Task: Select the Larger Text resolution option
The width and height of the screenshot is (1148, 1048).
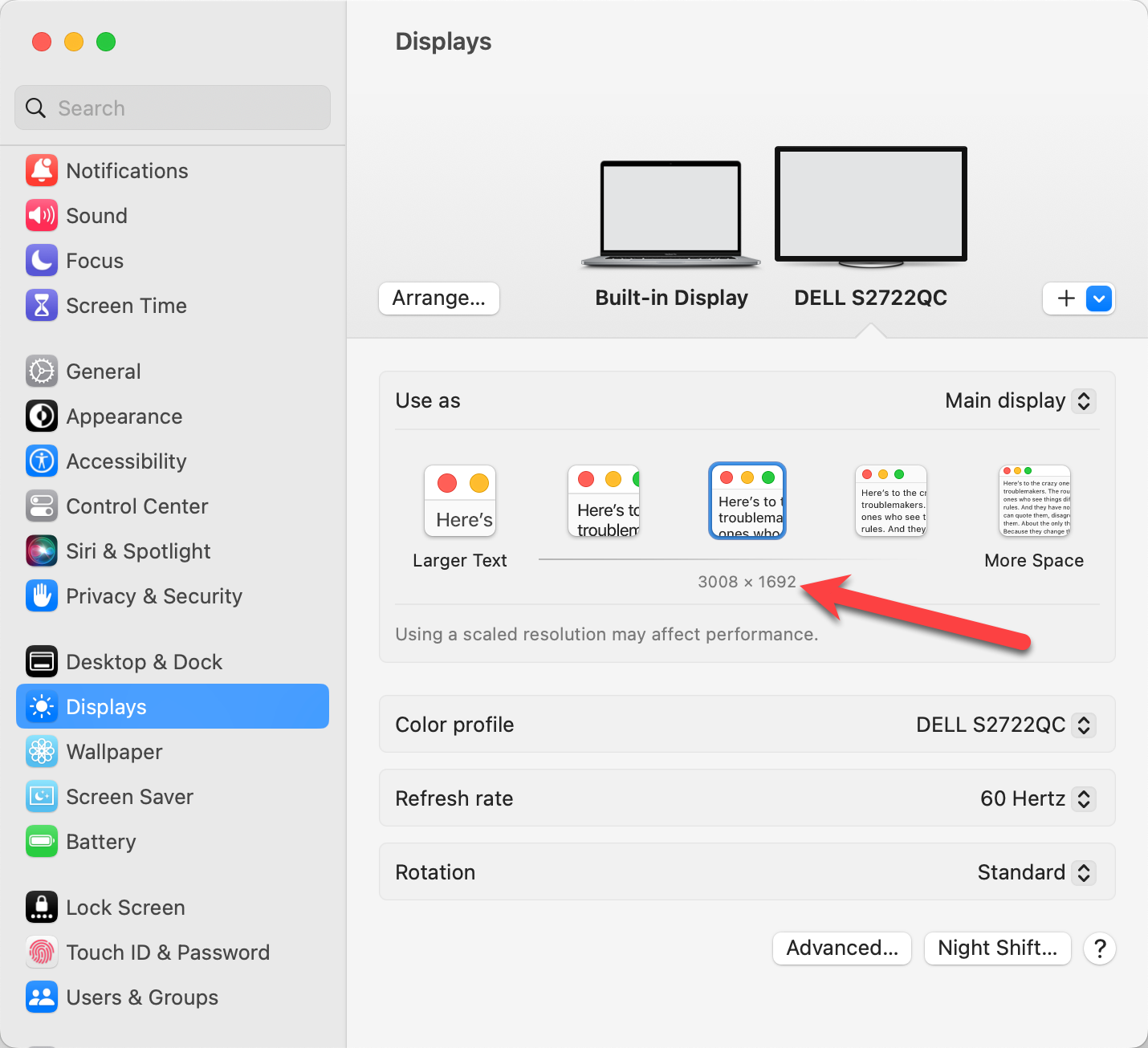Action: tap(460, 502)
